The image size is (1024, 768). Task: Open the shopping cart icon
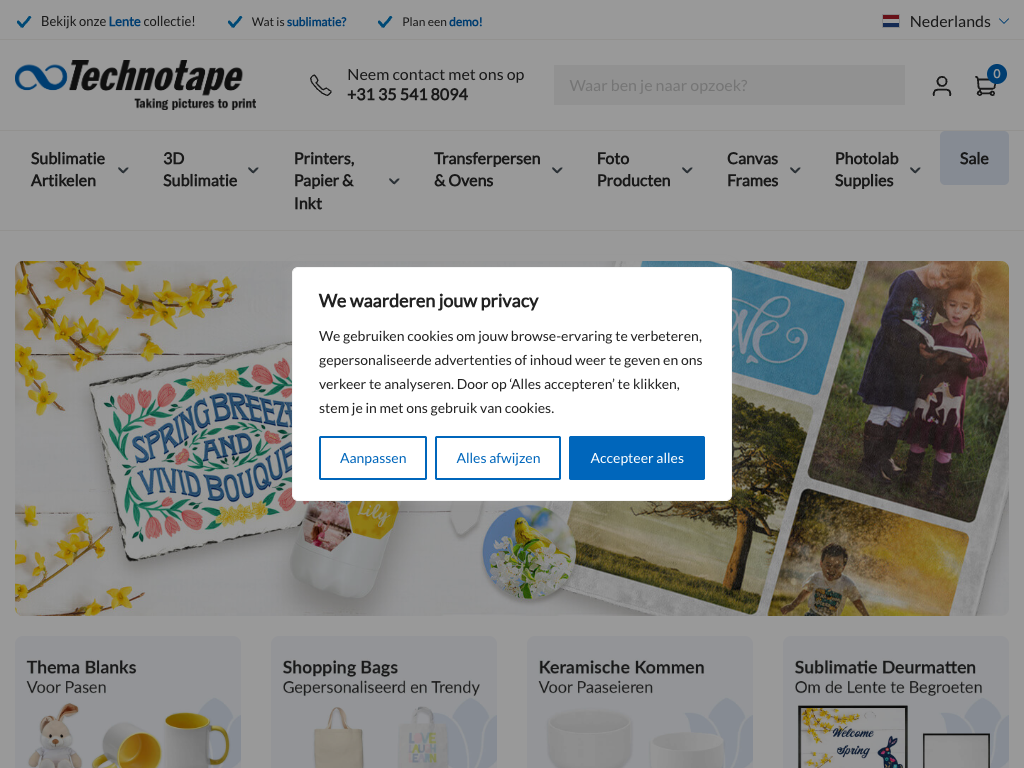click(x=986, y=85)
